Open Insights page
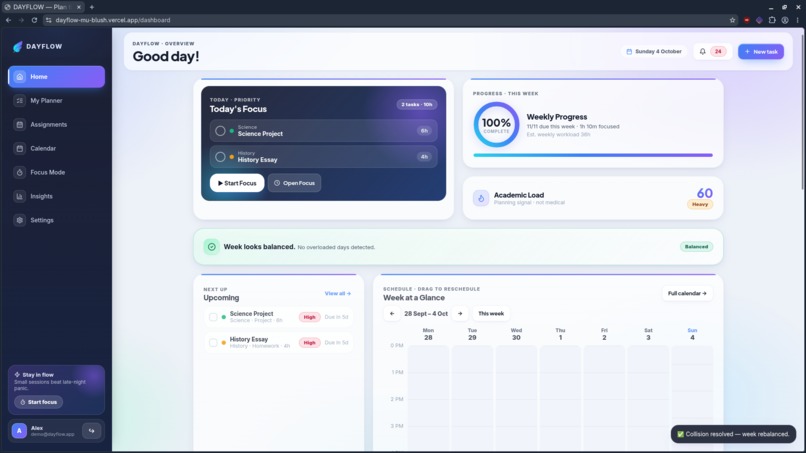 coord(56,196)
